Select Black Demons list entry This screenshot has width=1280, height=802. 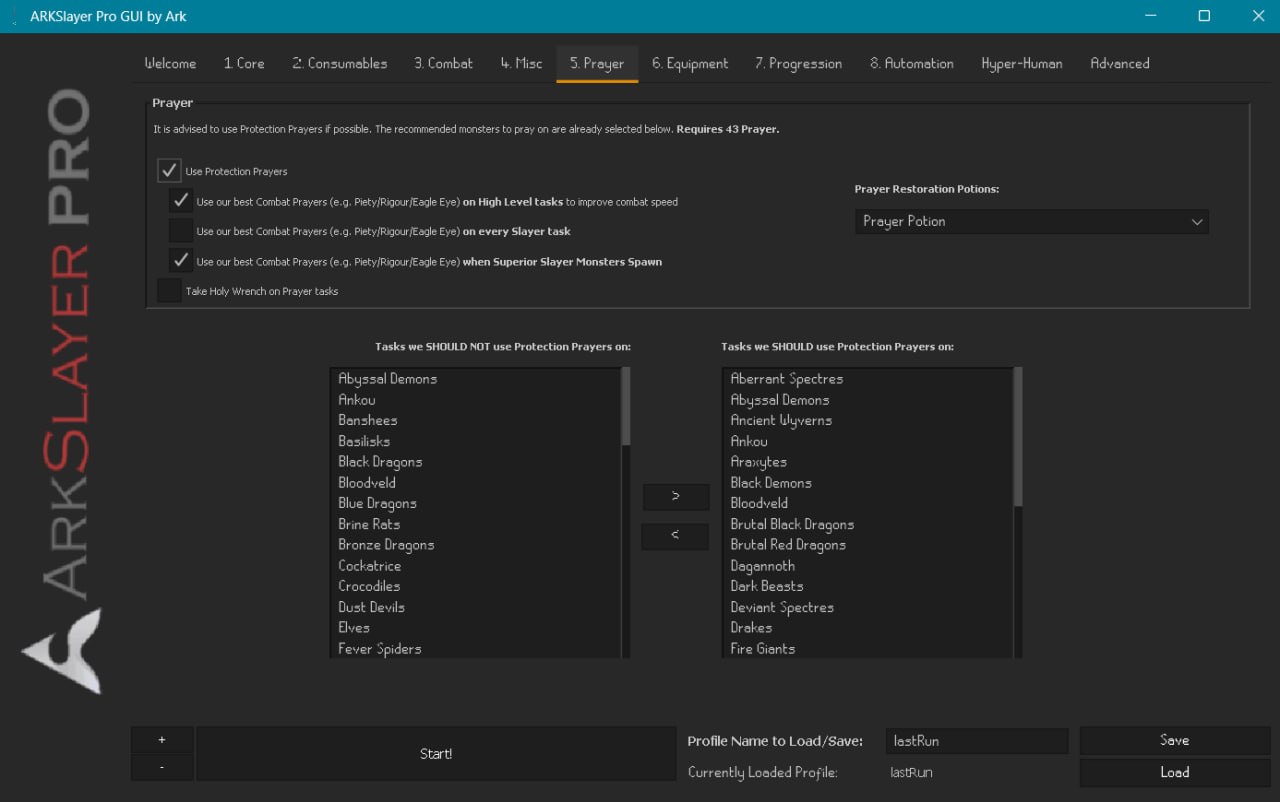click(868, 483)
